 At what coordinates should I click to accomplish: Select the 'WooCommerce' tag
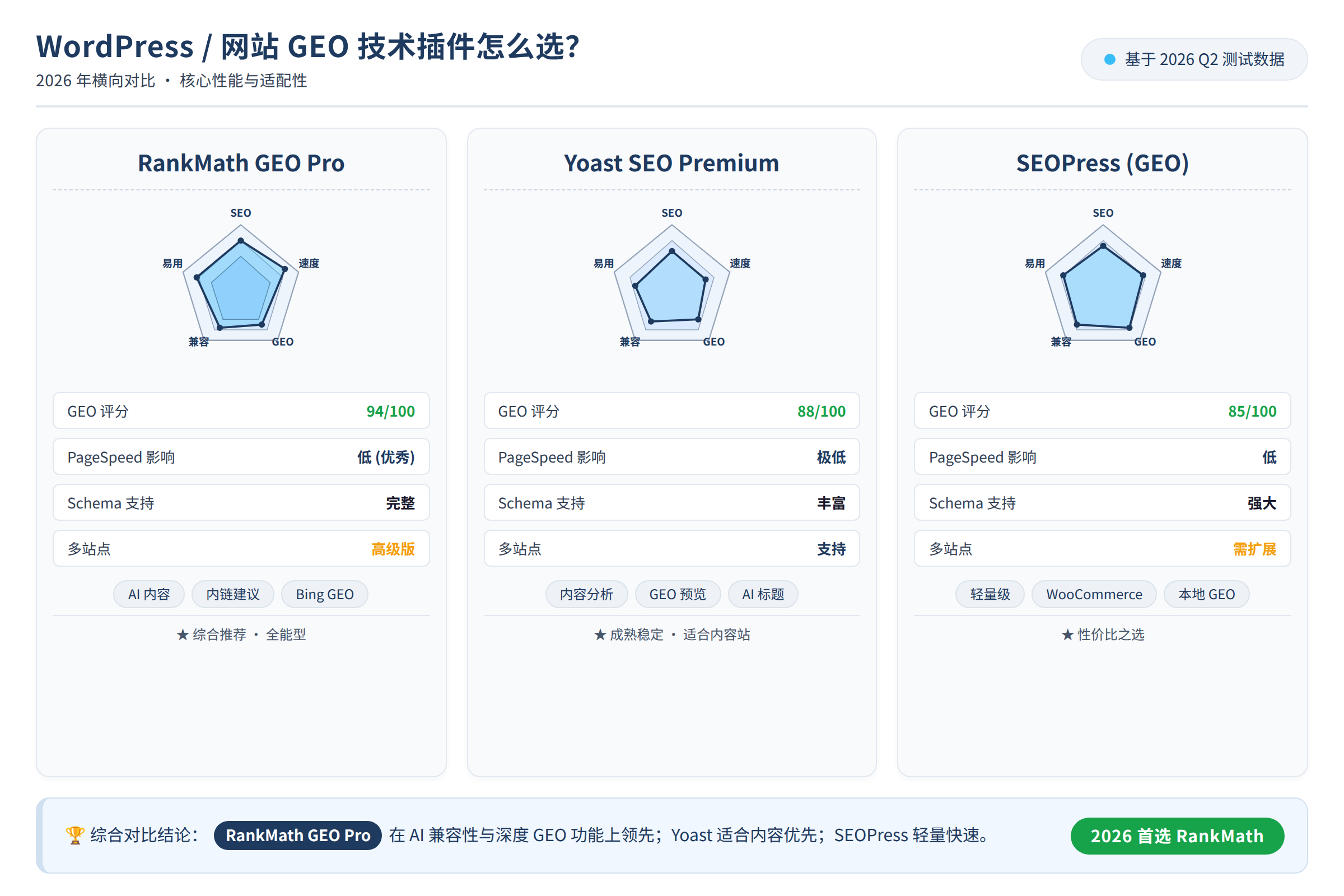click(x=1094, y=594)
